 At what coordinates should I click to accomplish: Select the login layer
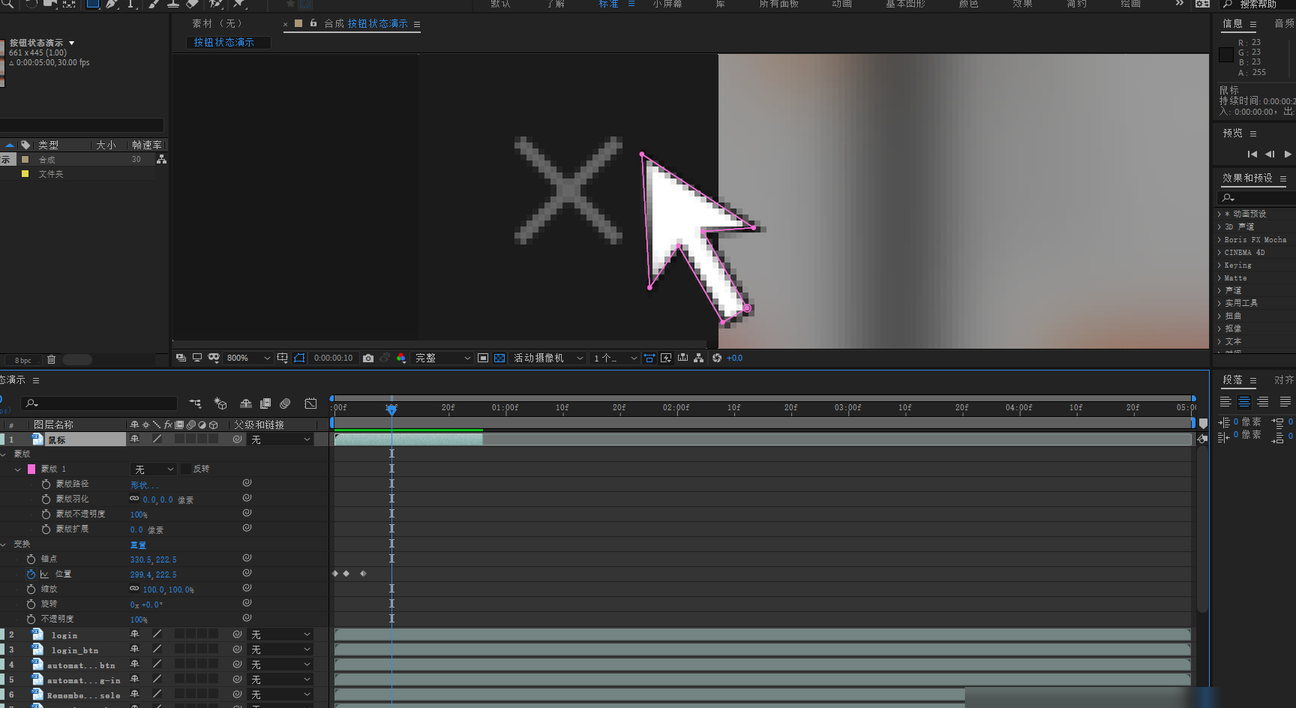(64, 634)
